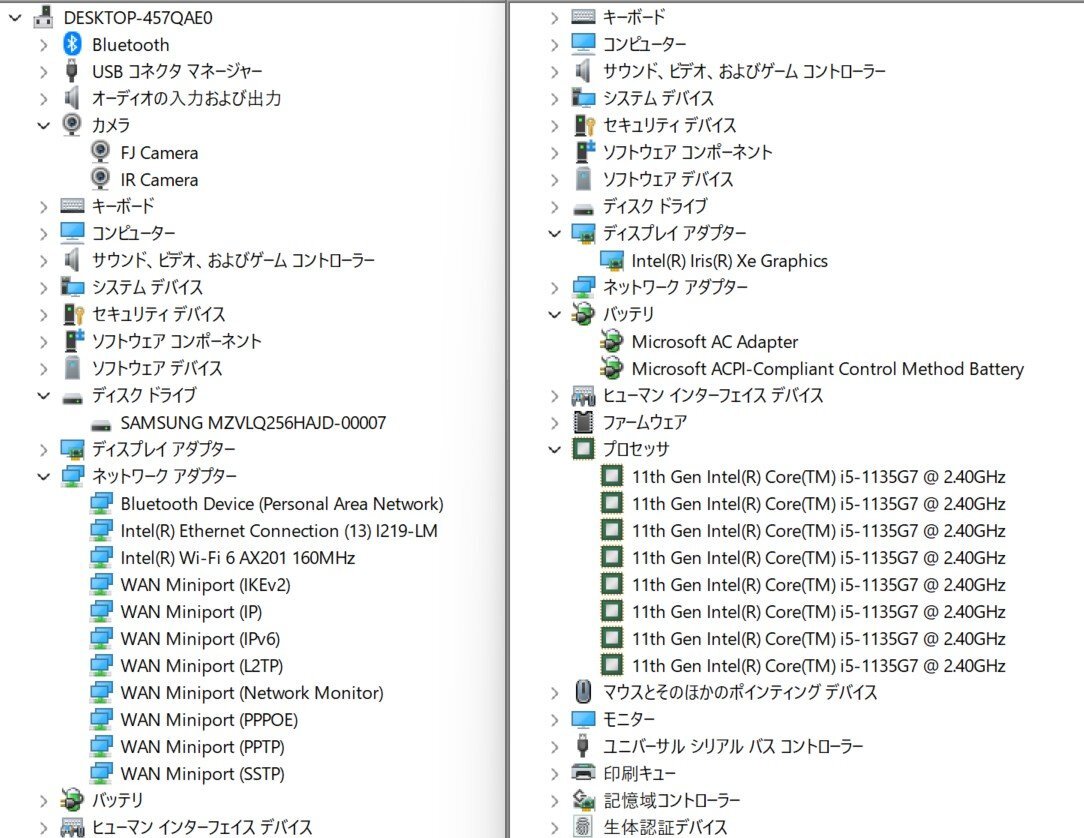Select WAN Miniport (Network Monitor) entry
This screenshot has height=838, width=1084.
[x=252, y=692]
